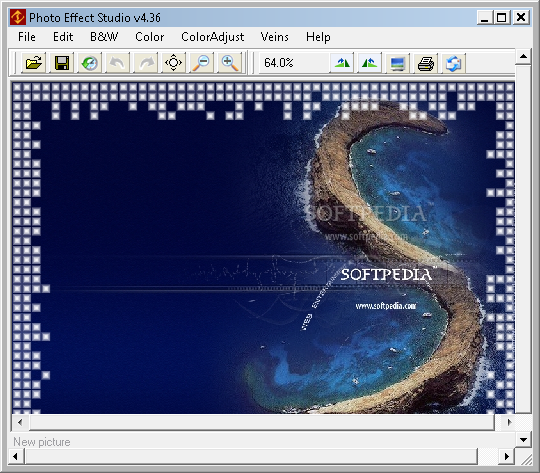Click the bottom window scrollbar left arrow
Image resolution: width=540 pixels, height=473 pixels.
[15, 456]
